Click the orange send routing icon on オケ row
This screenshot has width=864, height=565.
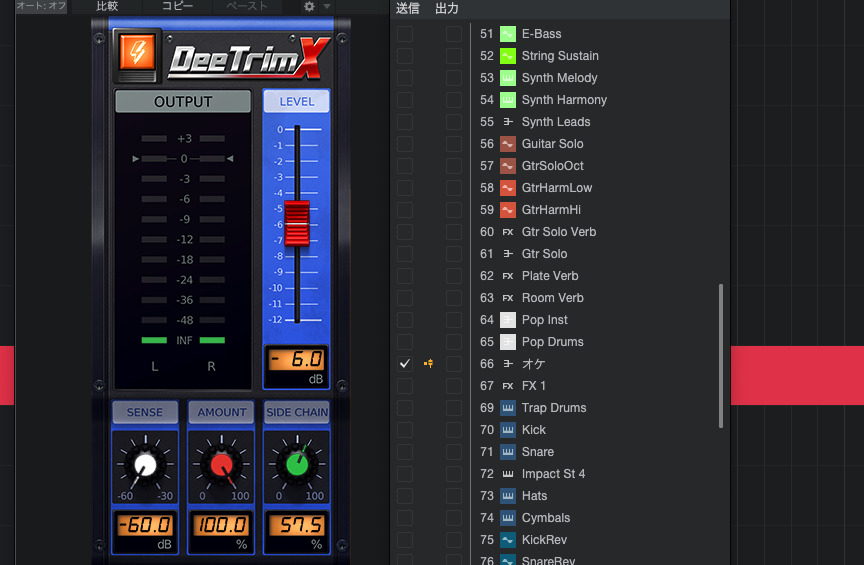pyautogui.click(x=429, y=364)
